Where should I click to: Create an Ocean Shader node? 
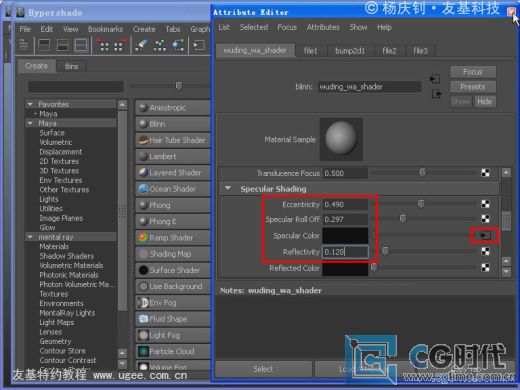point(172,189)
